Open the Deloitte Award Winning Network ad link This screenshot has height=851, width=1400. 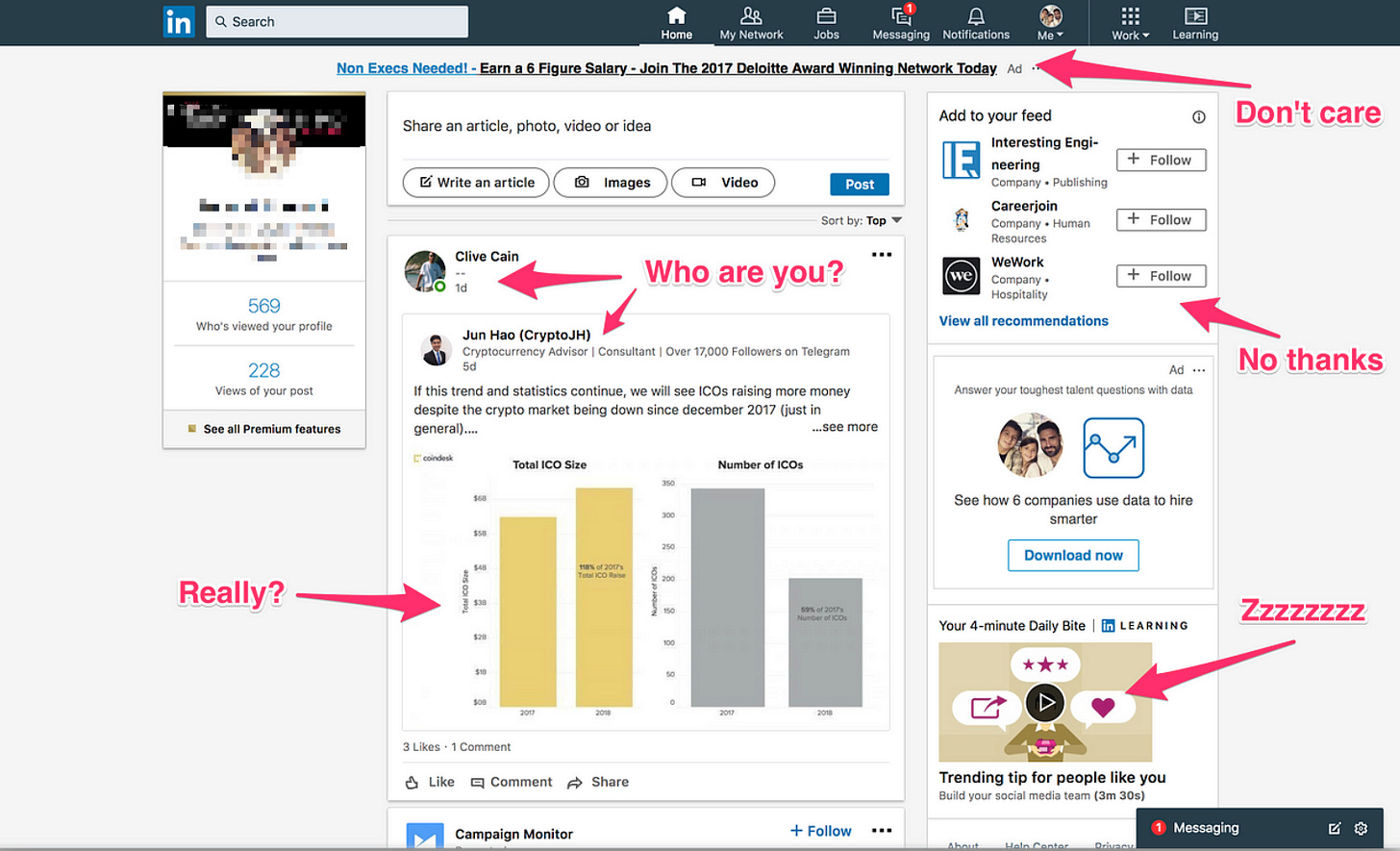point(666,68)
